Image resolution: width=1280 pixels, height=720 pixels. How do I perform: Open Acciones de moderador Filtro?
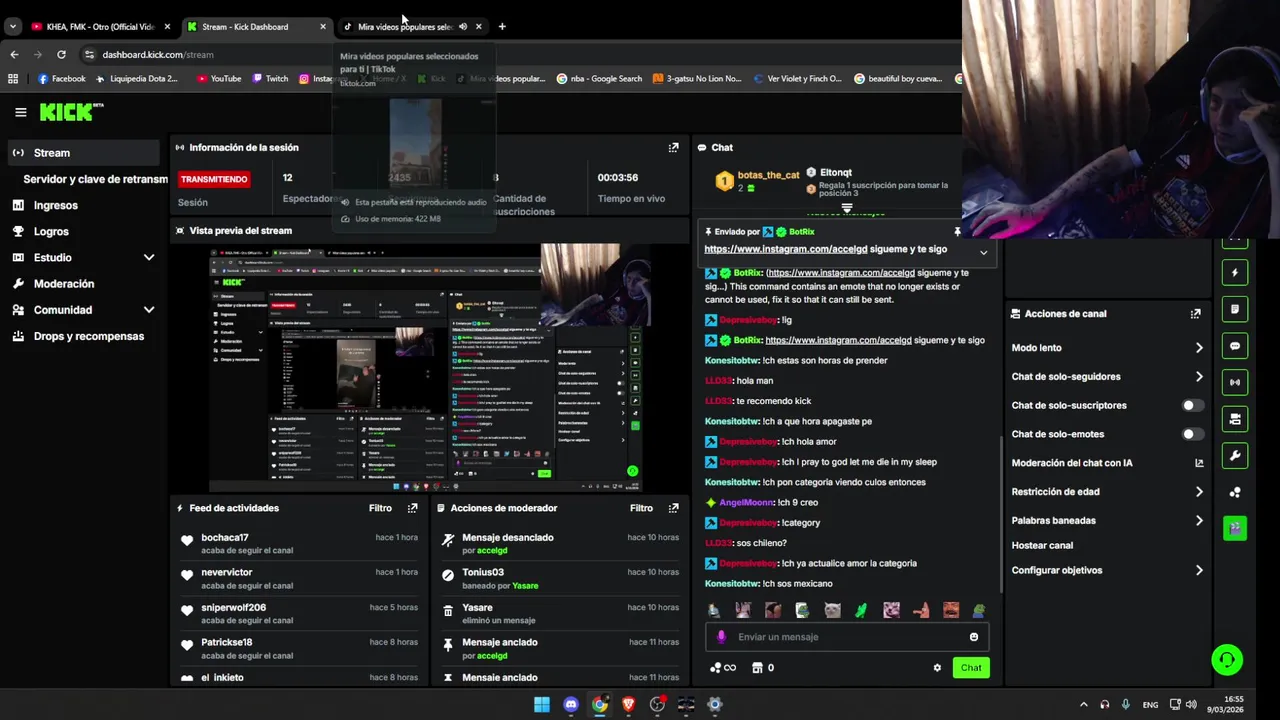point(641,508)
